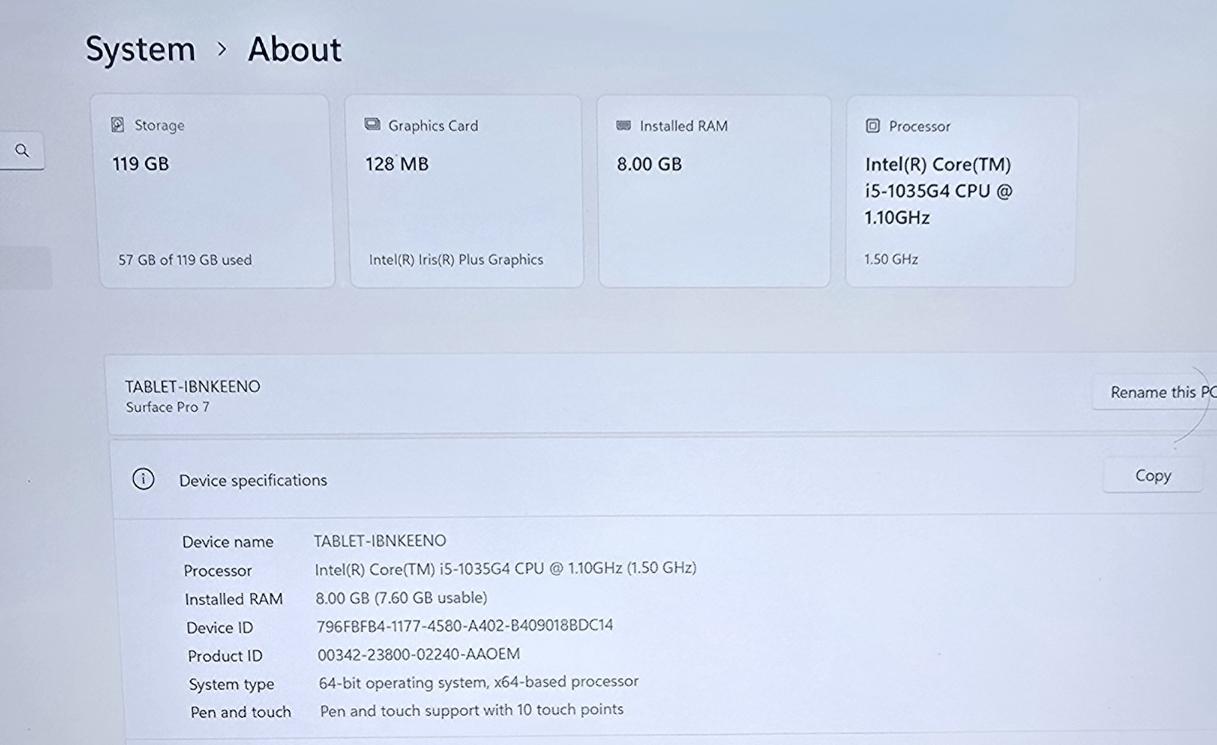
Task: Select the Device name value TABLET-IBNKEENO
Action: (x=380, y=541)
